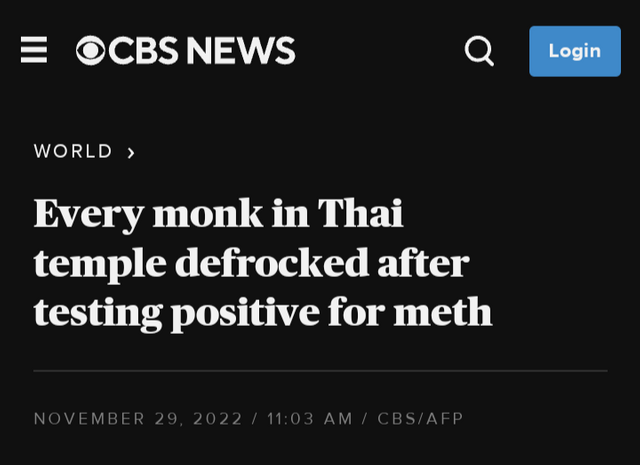This screenshot has width=640, height=465.
Task: Click the word "monk" in the headline
Action: pyautogui.click(x=202, y=214)
